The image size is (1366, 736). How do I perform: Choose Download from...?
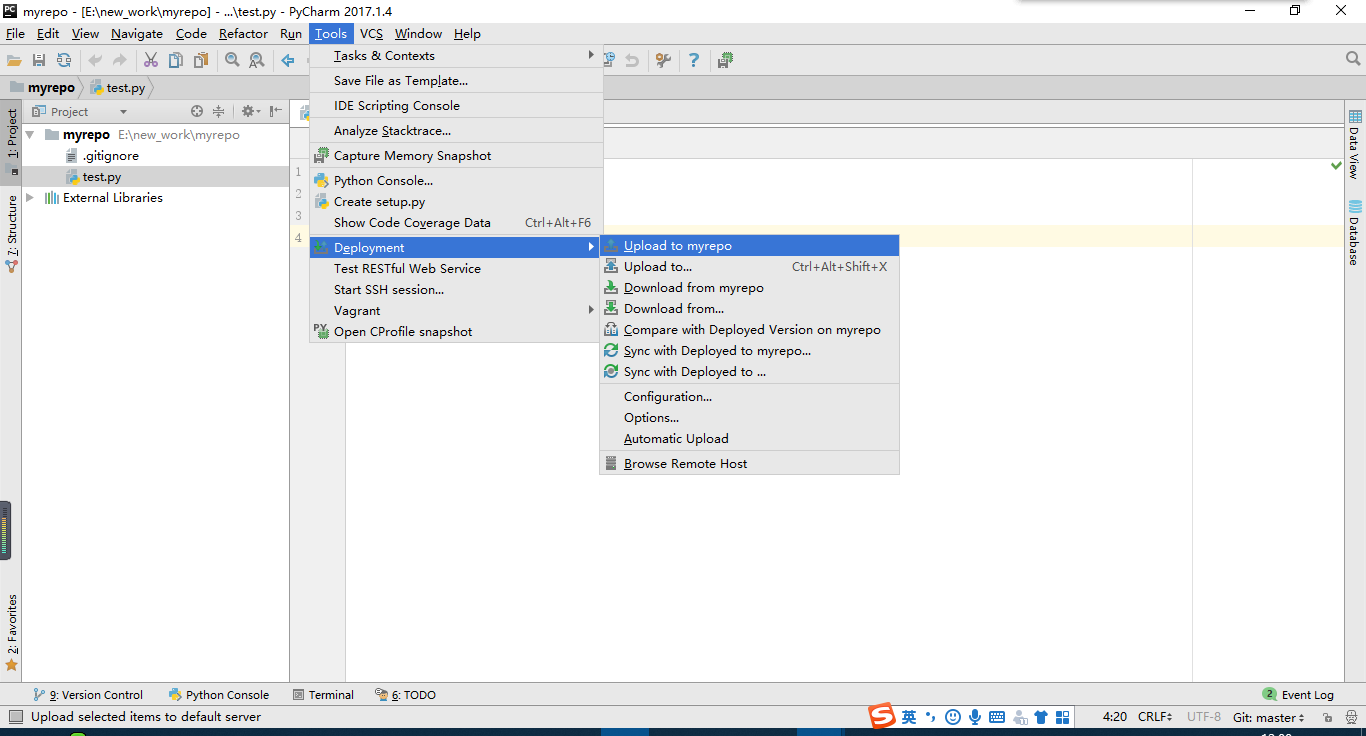point(749,309)
